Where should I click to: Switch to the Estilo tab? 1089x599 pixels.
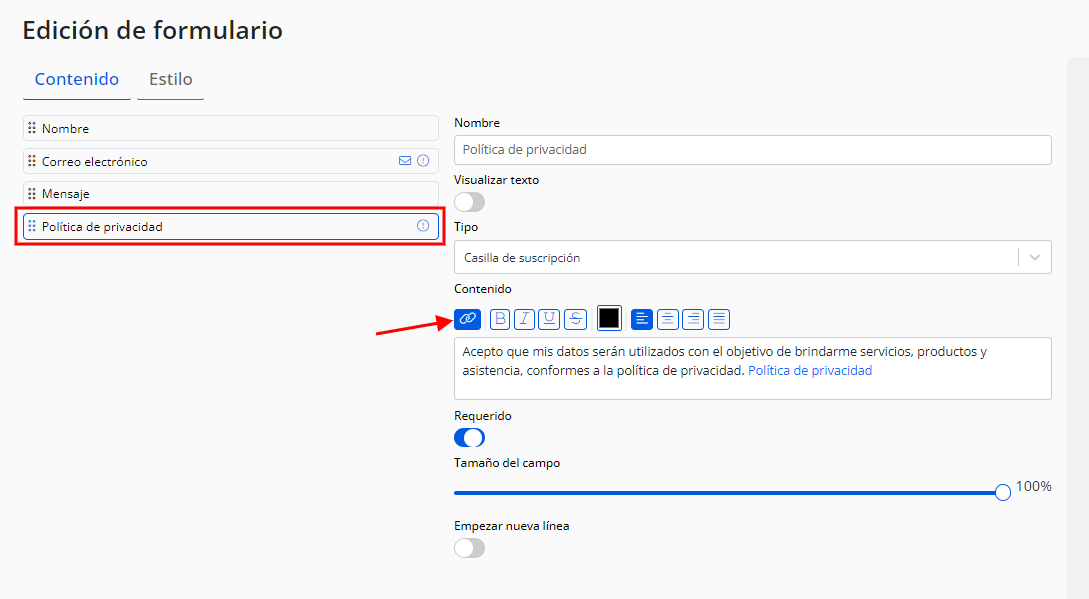tap(171, 79)
